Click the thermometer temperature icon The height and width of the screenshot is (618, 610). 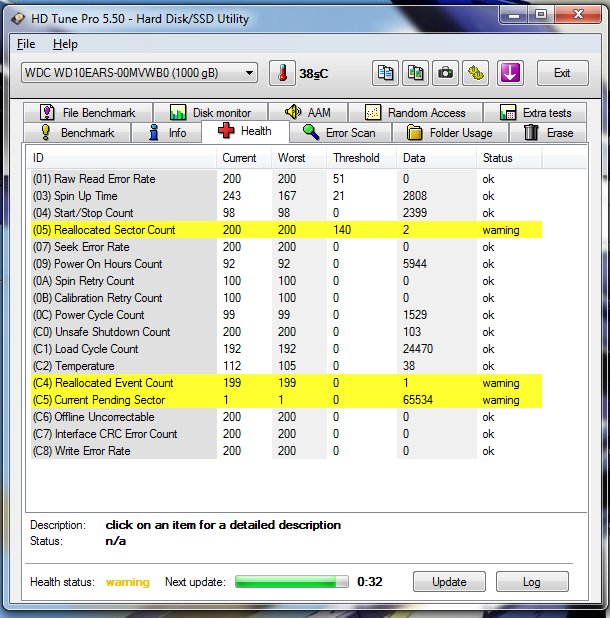coord(282,73)
